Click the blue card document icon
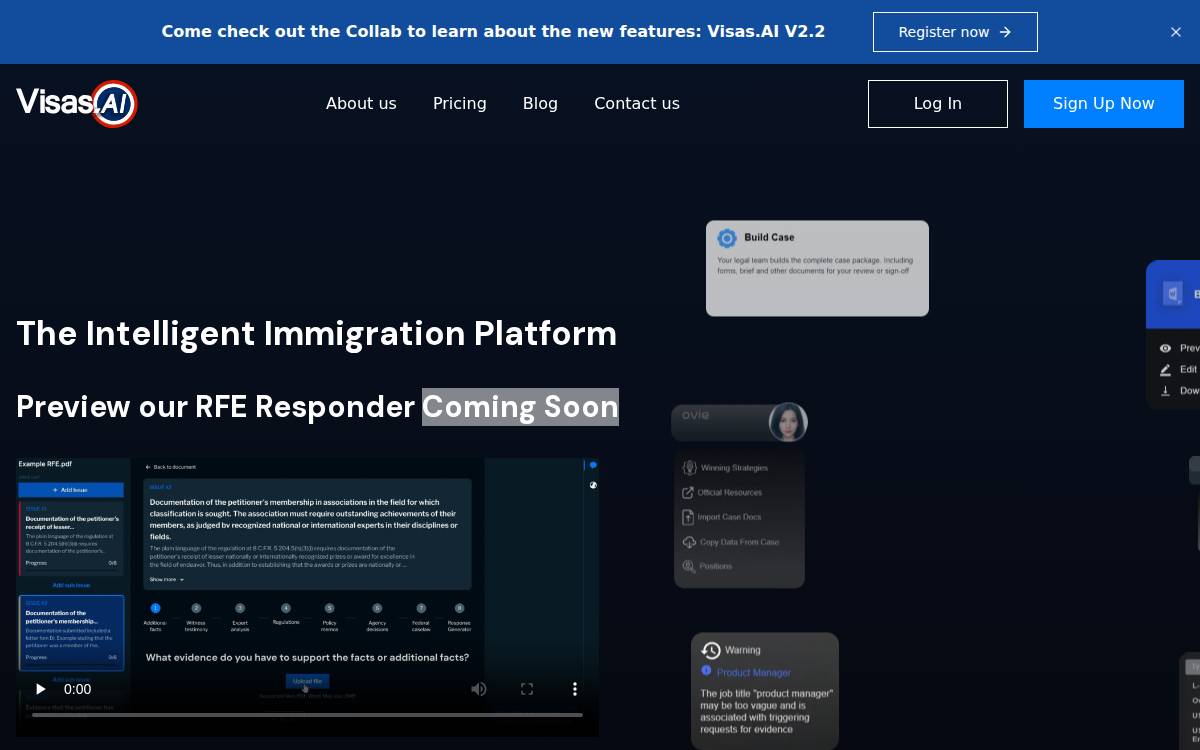Viewport: 1200px width, 750px height. 1172,294
